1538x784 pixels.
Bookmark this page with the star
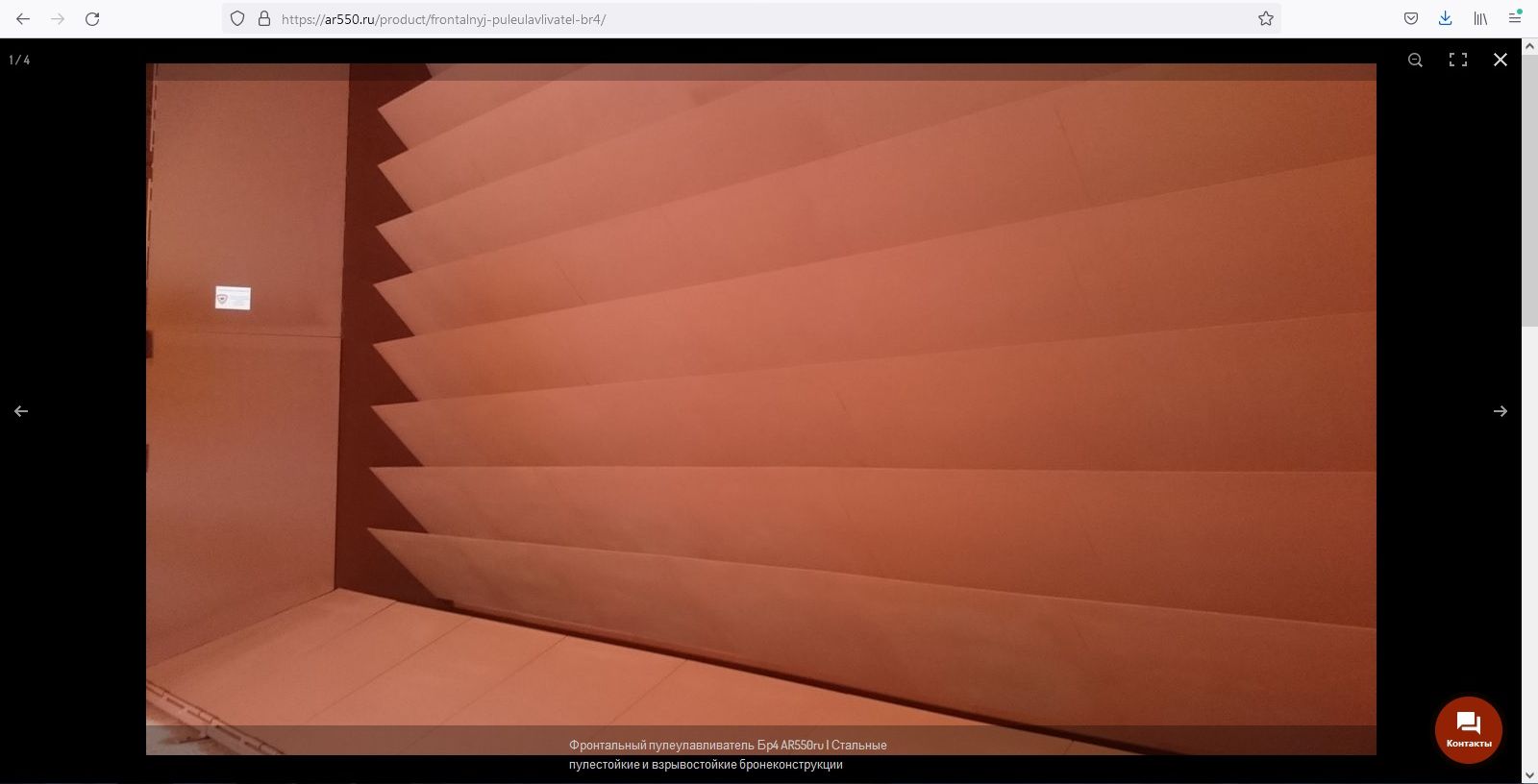coord(1266,18)
